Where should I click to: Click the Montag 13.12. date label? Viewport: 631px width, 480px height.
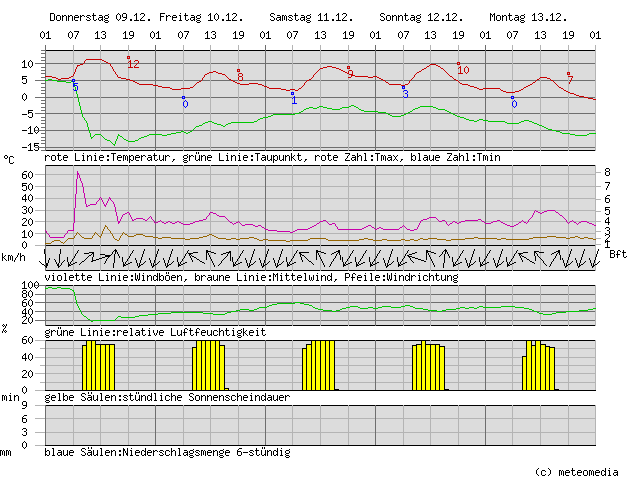pyautogui.click(x=526, y=18)
